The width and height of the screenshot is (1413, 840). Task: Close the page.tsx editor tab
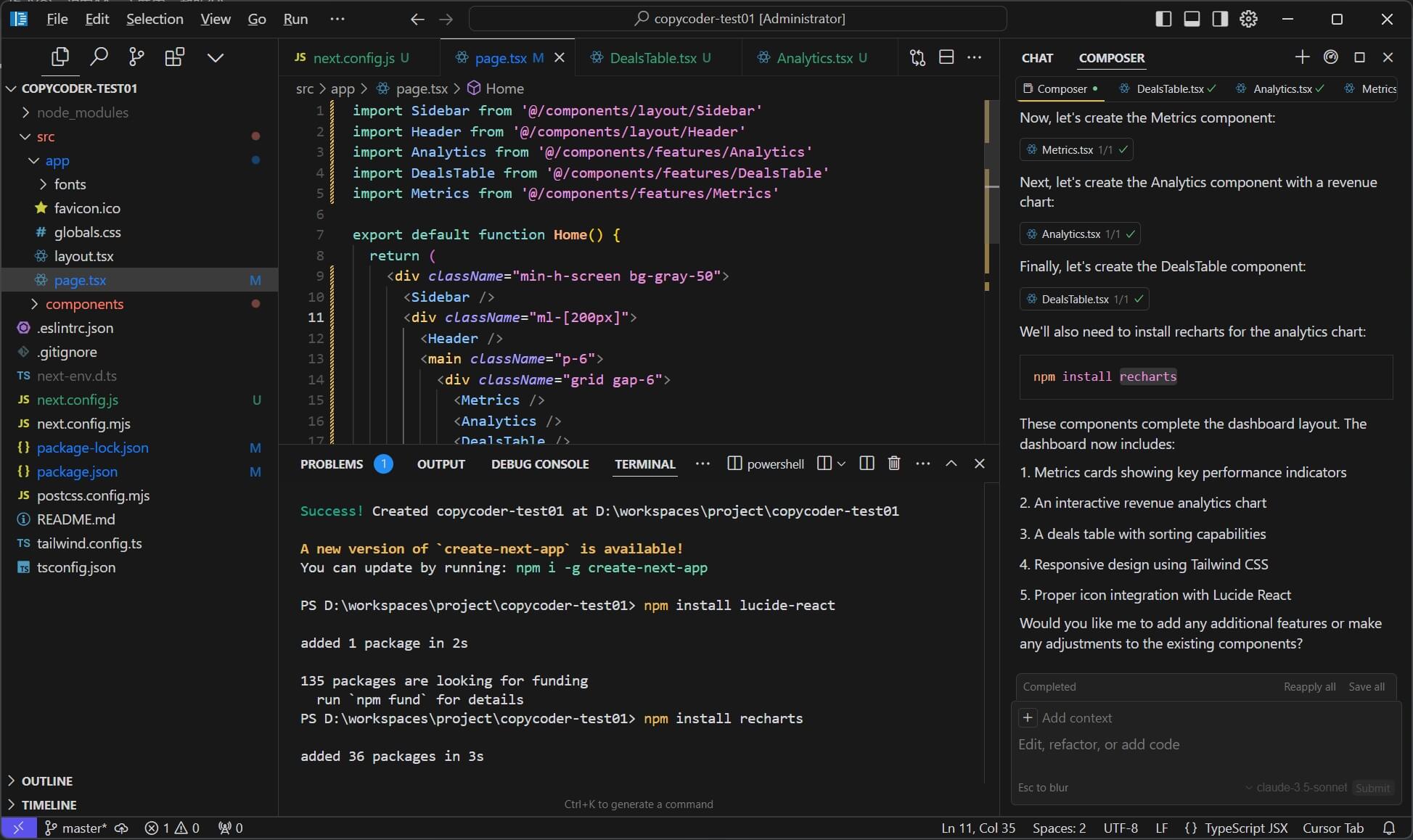click(x=560, y=57)
